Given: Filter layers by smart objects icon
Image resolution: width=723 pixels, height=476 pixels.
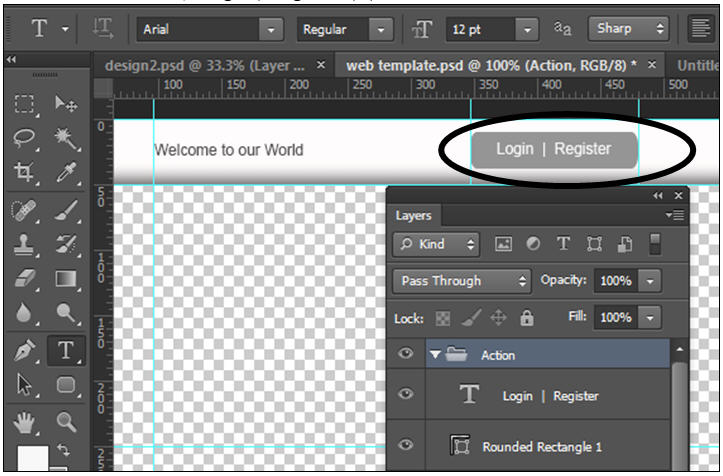Looking at the screenshot, I should (625, 244).
